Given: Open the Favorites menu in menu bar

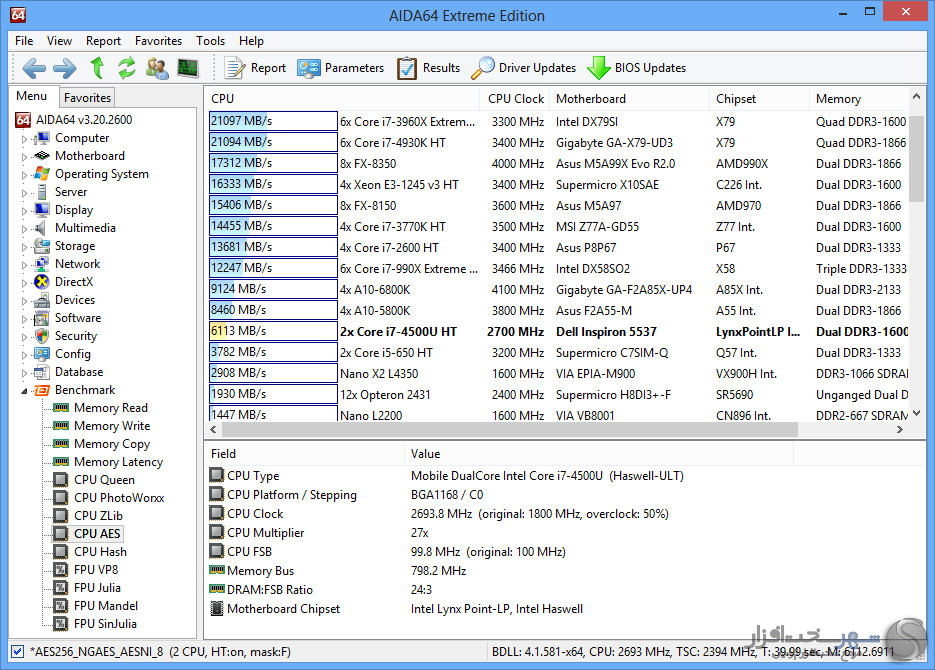Looking at the screenshot, I should [x=158, y=41].
